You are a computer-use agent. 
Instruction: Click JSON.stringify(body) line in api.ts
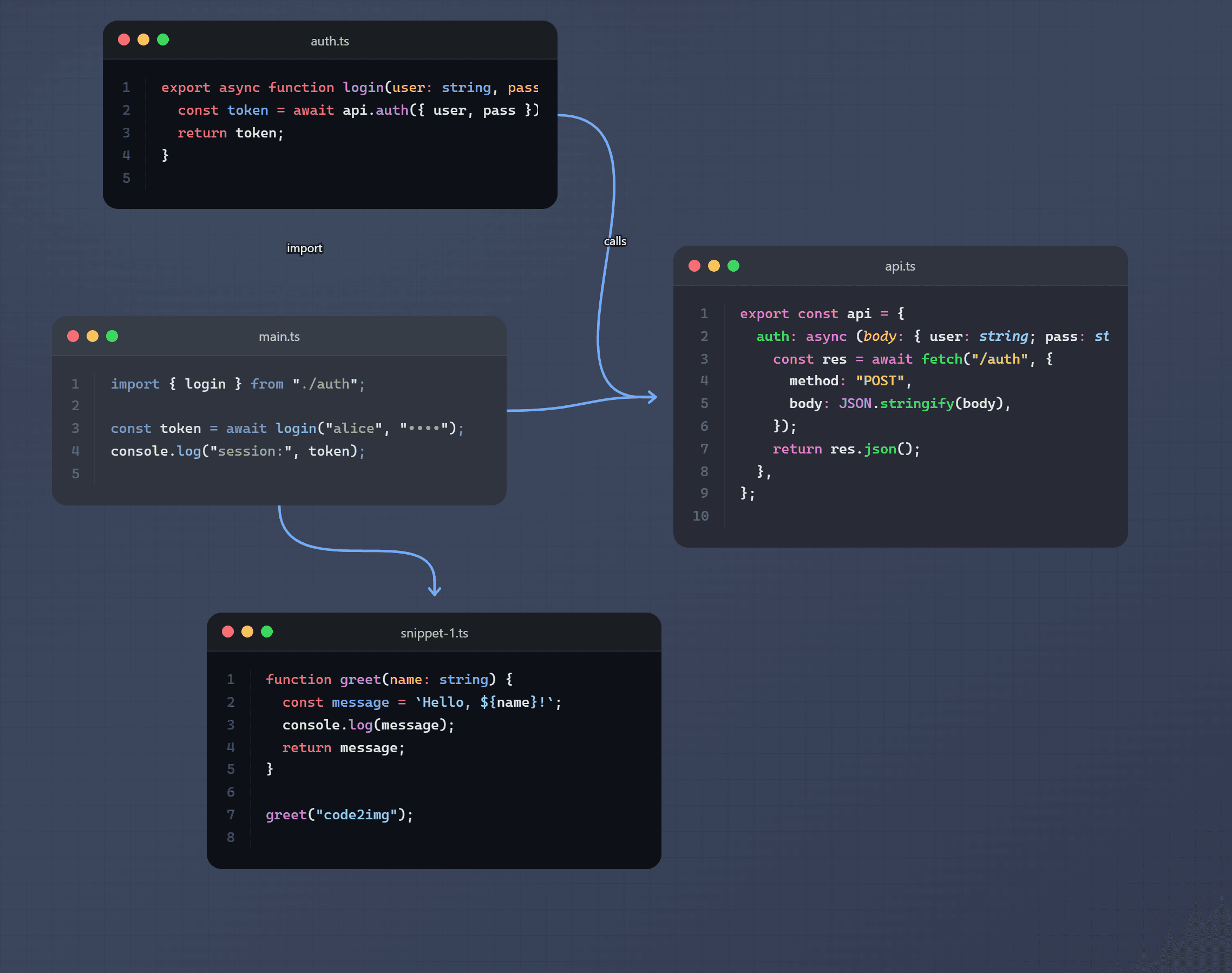click(900, 404)
